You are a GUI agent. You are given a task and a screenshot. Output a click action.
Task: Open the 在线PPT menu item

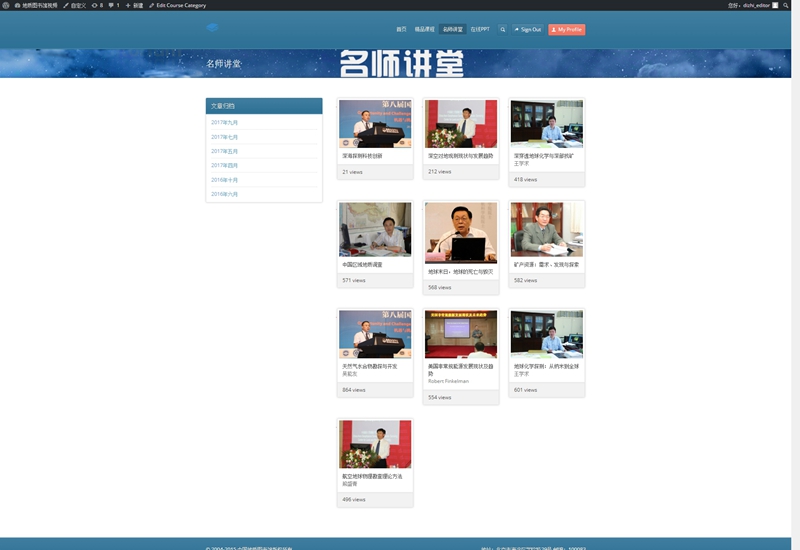click(x=480, y=29)
